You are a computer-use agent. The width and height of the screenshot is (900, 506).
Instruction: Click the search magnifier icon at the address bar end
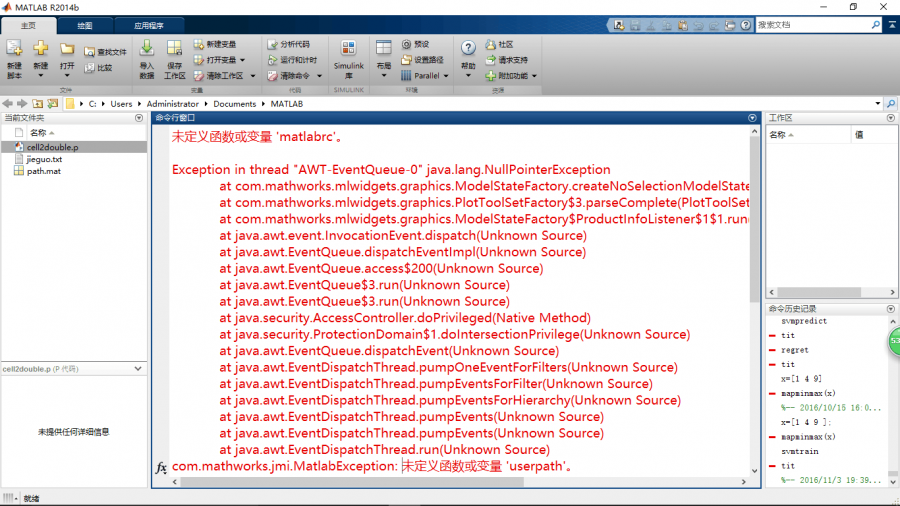[891, 104]
